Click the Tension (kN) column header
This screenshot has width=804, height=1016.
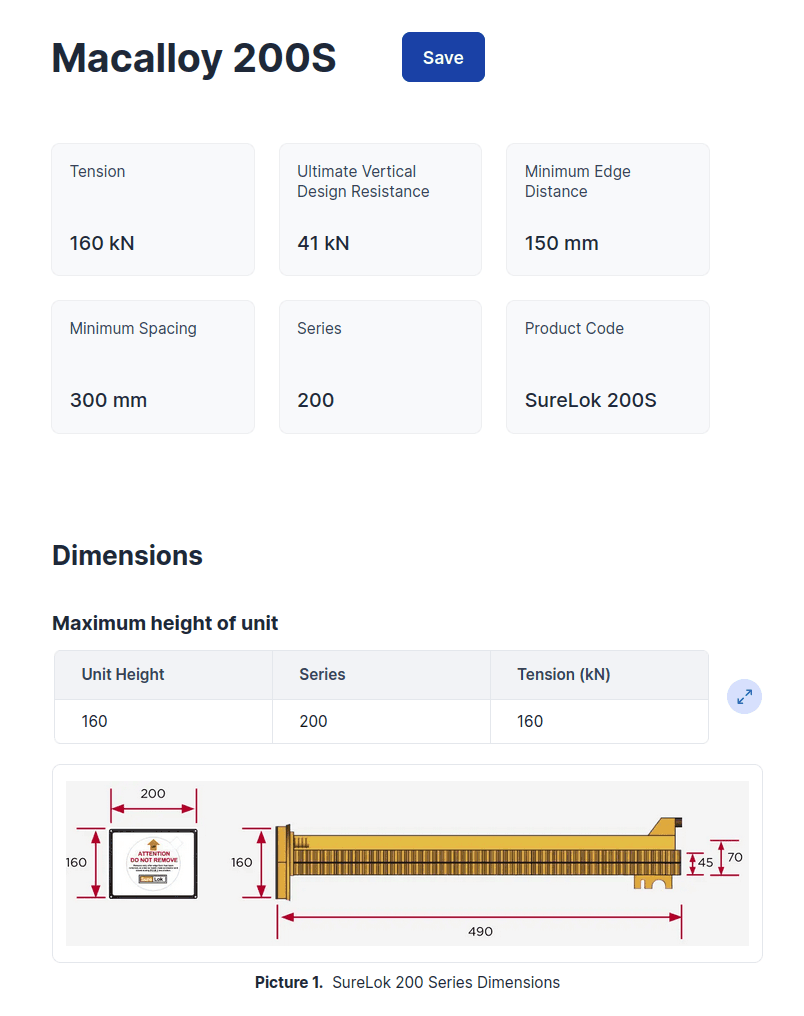[x=599, y=675]
